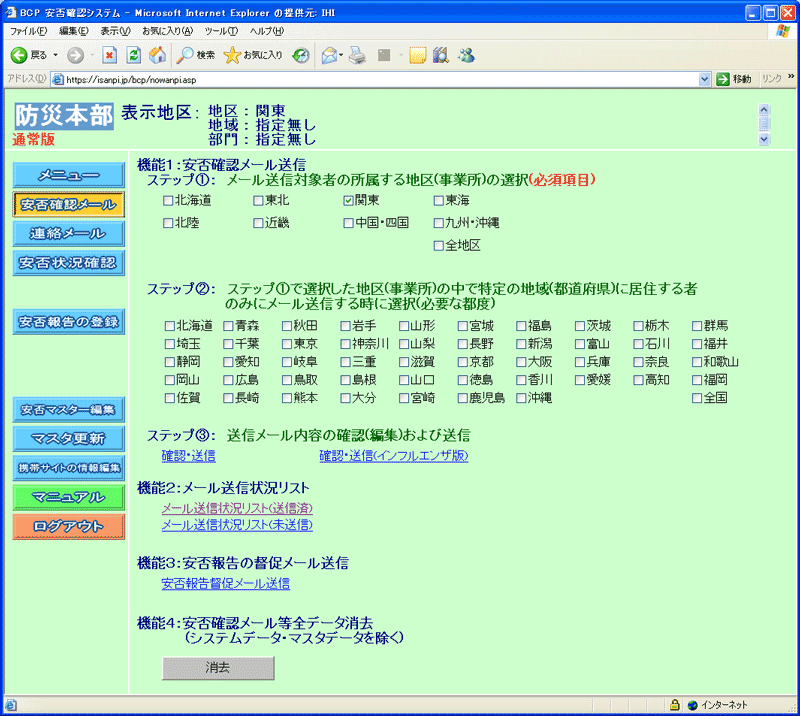Click the yellow Discuss note icon

(417, 55)
